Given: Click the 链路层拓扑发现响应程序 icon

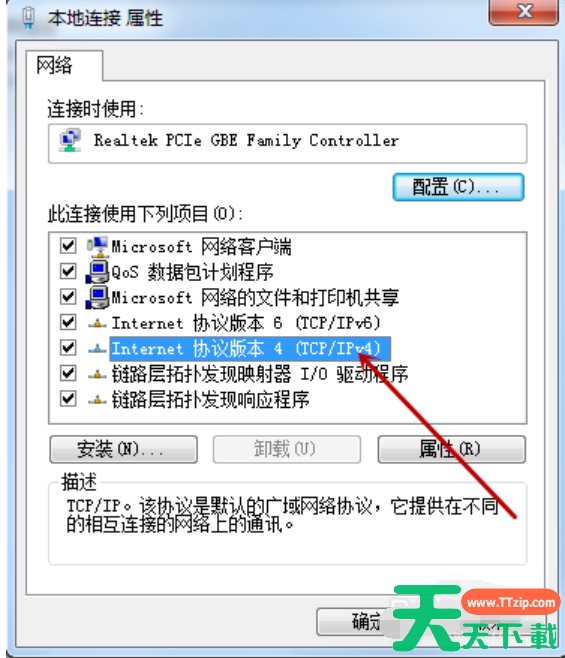Looking at the screenshot, I should click(97, 400).
